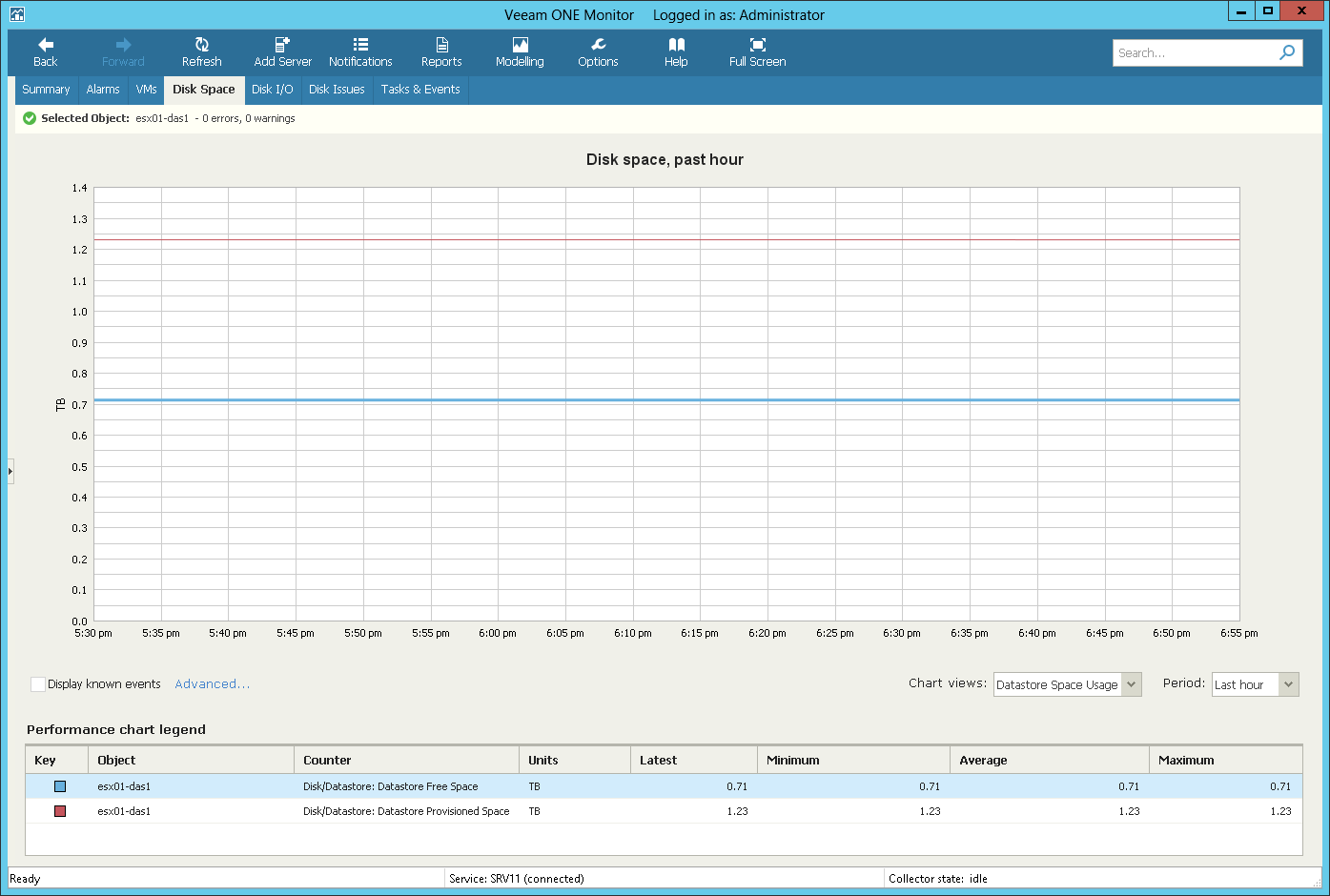Open the Options wrench menu
1330x896 pixels.
point(598,52)
